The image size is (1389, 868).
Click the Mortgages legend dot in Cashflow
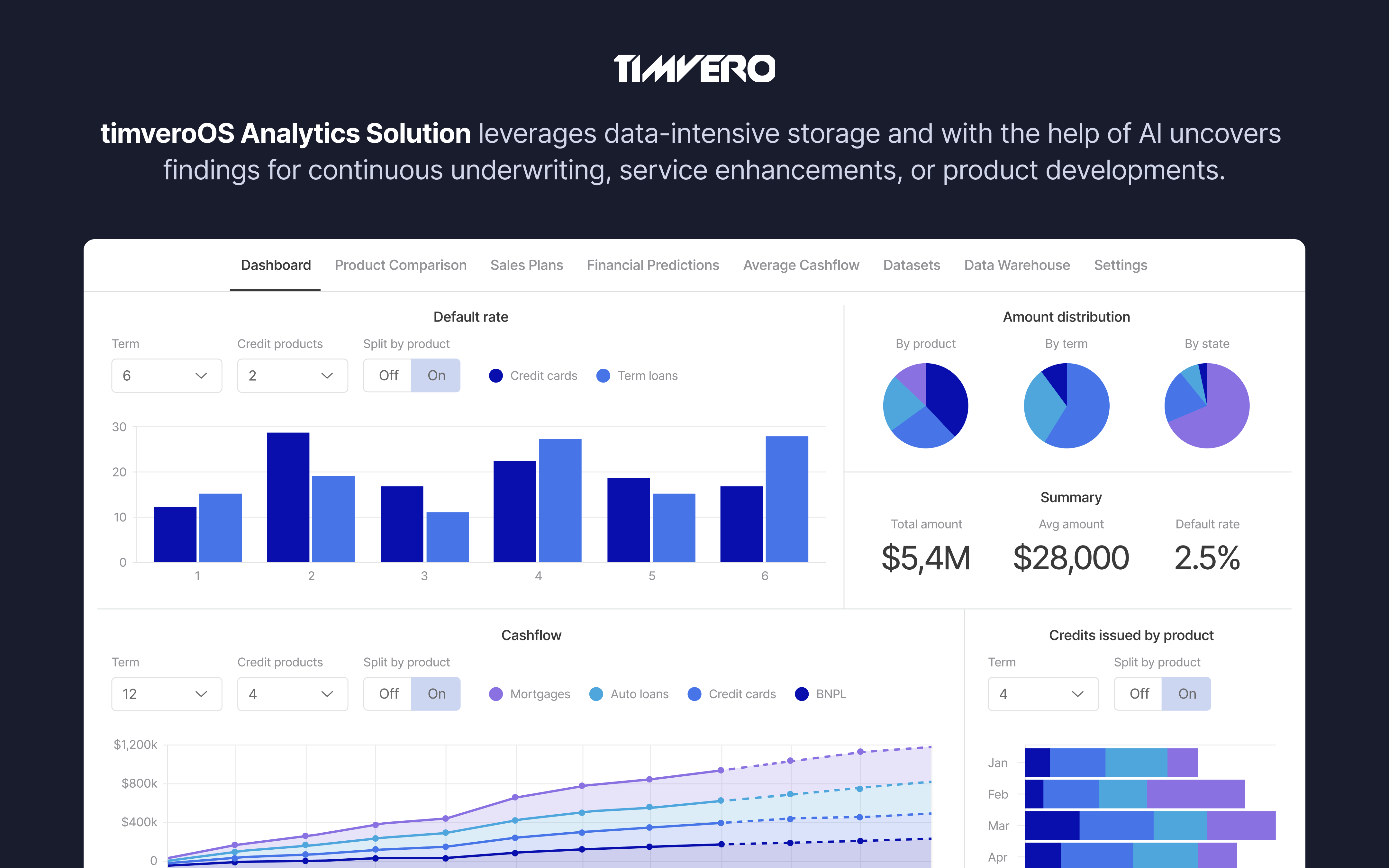click(496, 694)
